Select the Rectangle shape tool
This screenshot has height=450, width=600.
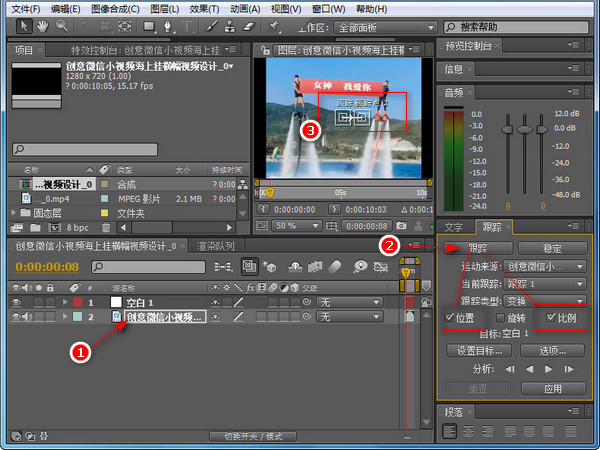tap(149, 26)
